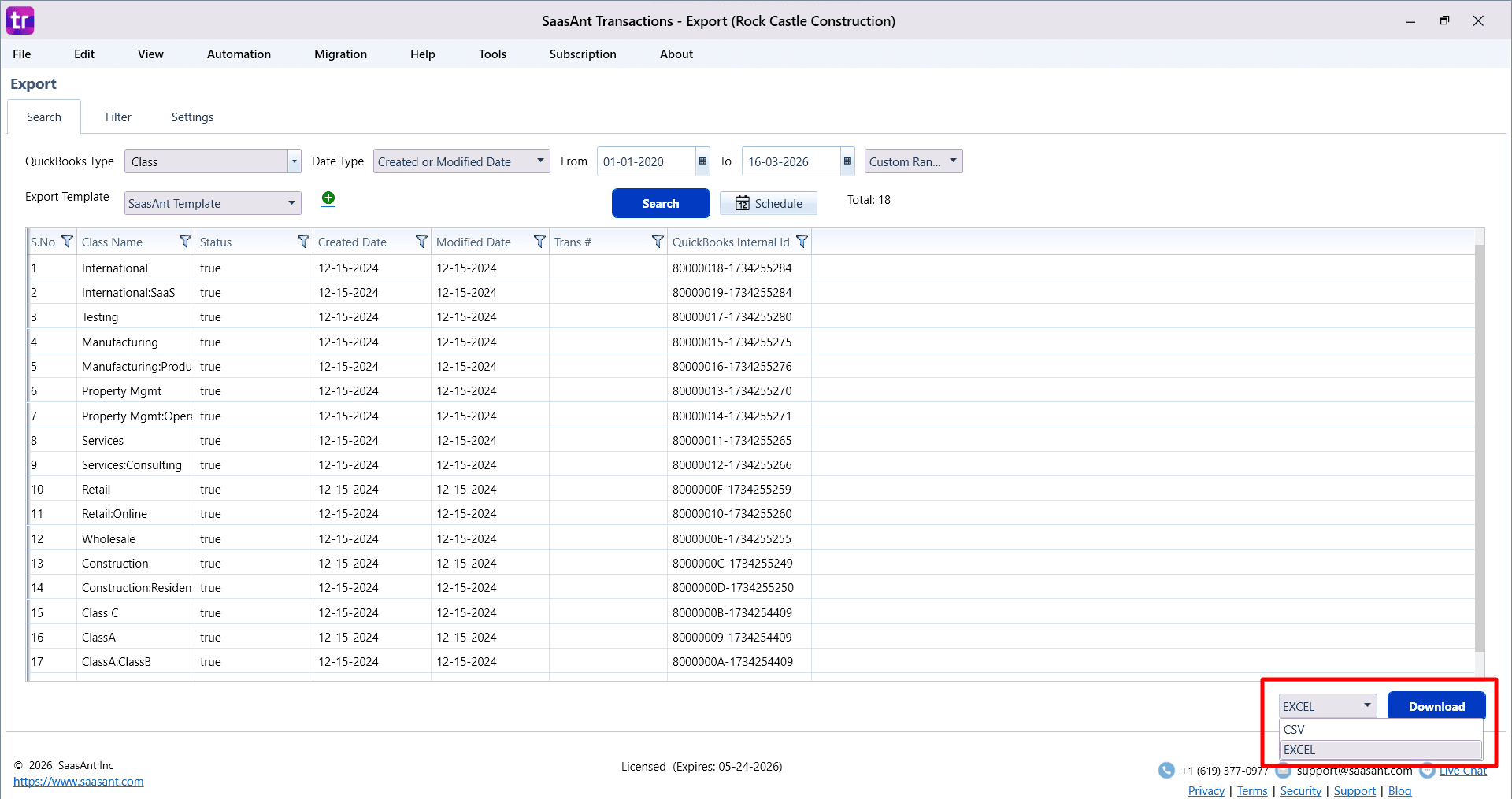Open the Automation menu
The image size is (1512, 799).
(x=239, y=54)
